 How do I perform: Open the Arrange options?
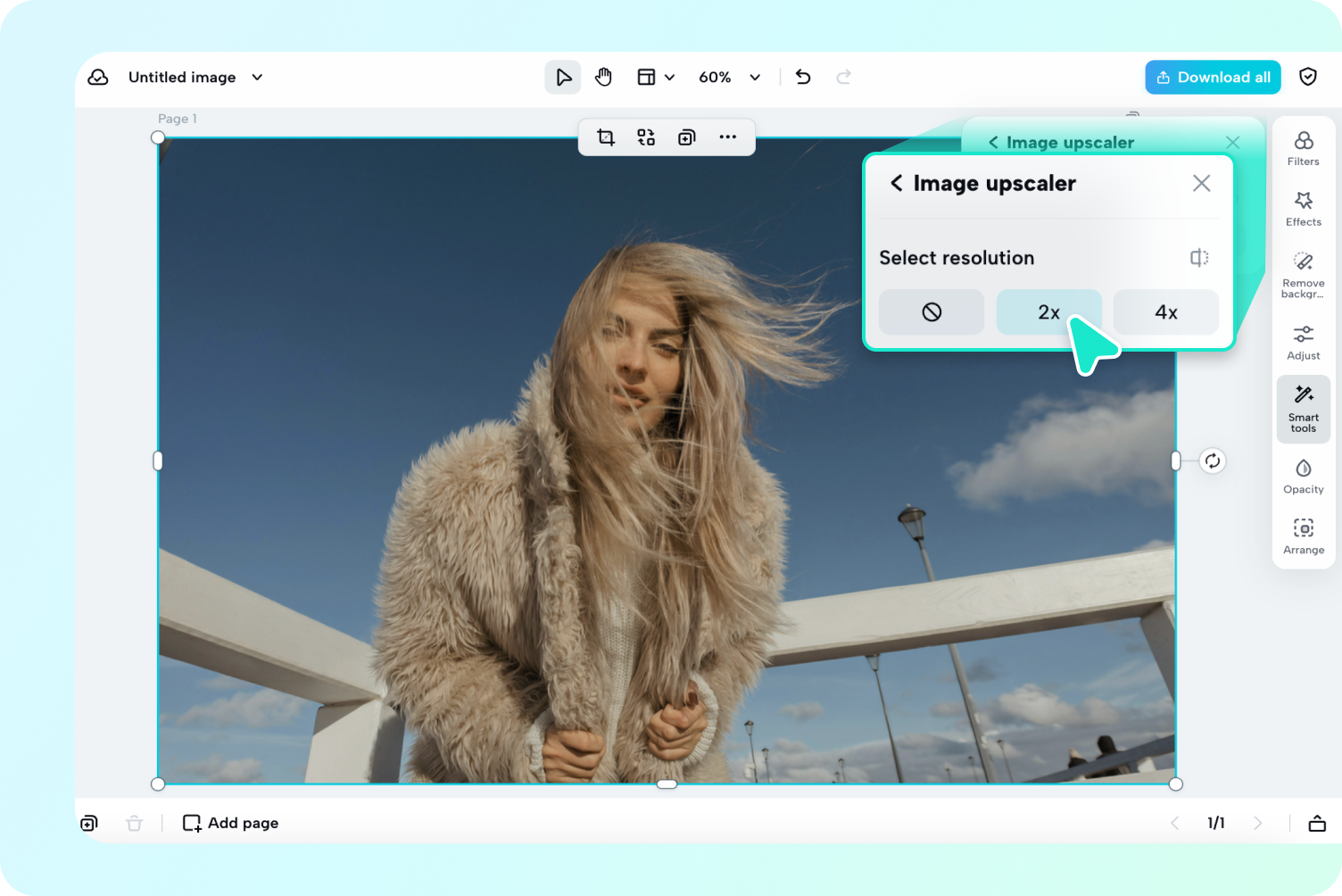click(x=1303, y=537)
